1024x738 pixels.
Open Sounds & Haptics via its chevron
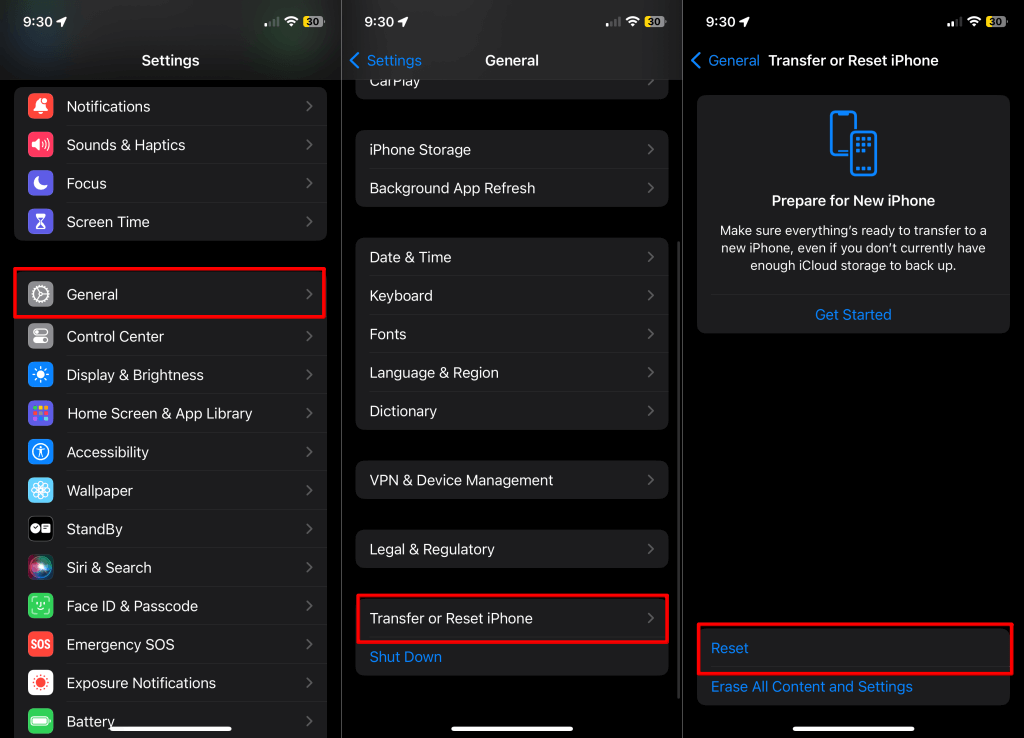click(x=310, y=145)
